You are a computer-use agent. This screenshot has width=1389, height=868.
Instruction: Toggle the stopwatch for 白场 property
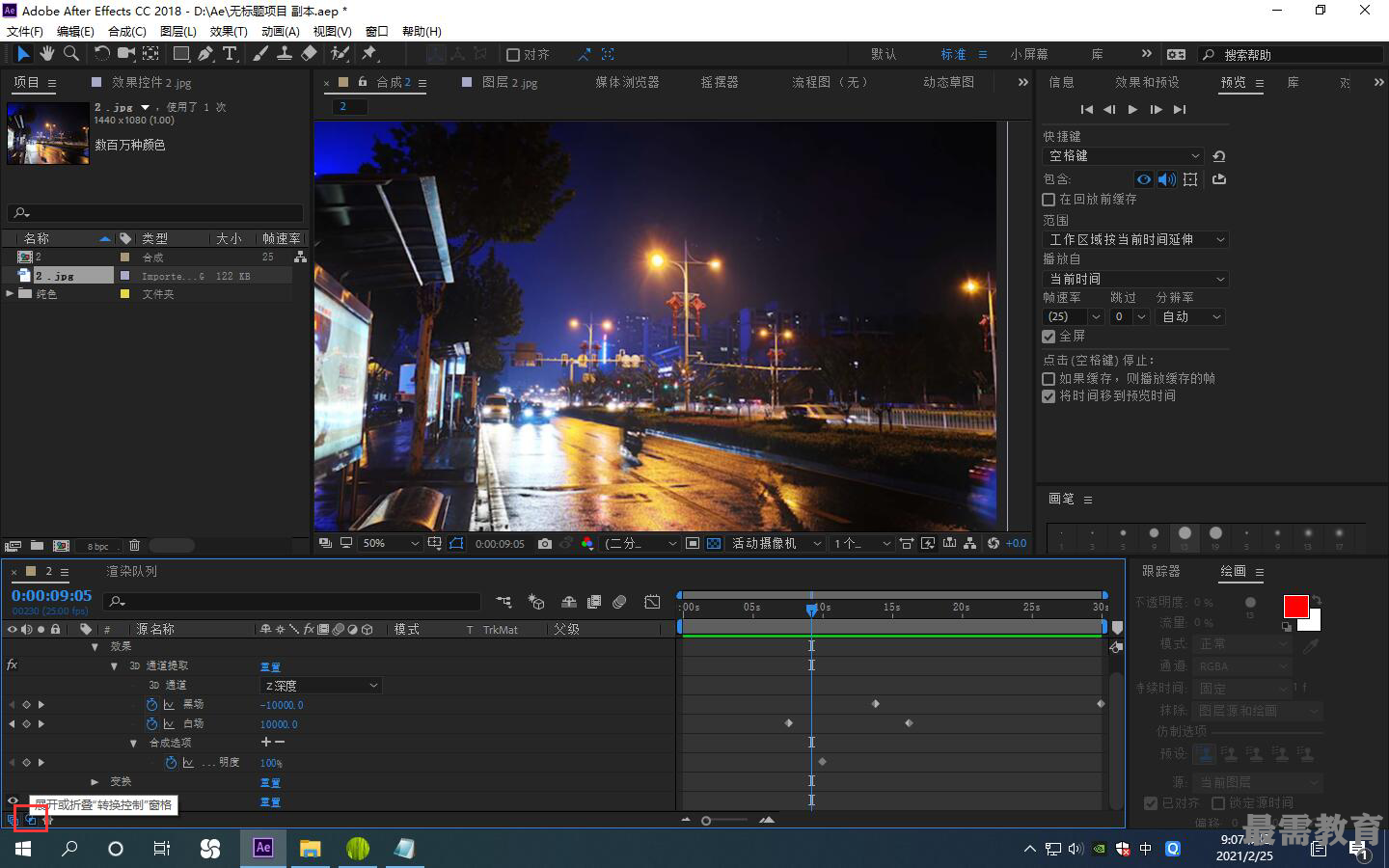(151, 724)
